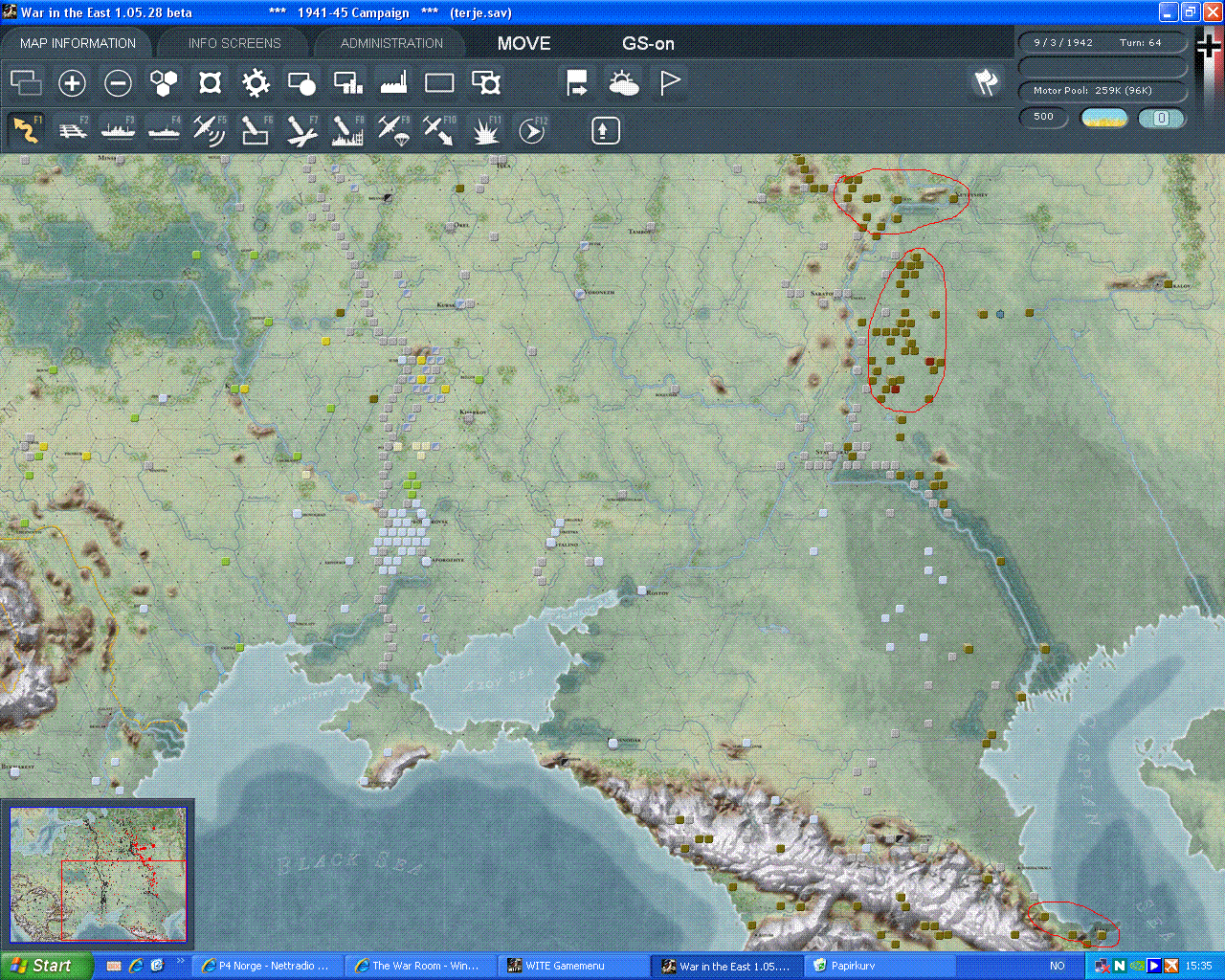Switch to the INFO SCREENS tab
The width and height of the screenshot is (1225, 980).
click(234, 43)
